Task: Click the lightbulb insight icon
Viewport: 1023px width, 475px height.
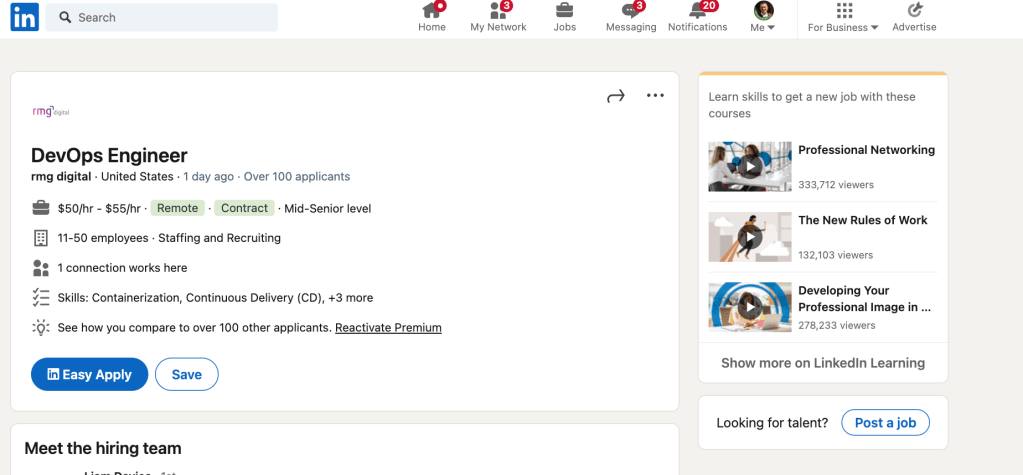Action: [40, 328]
